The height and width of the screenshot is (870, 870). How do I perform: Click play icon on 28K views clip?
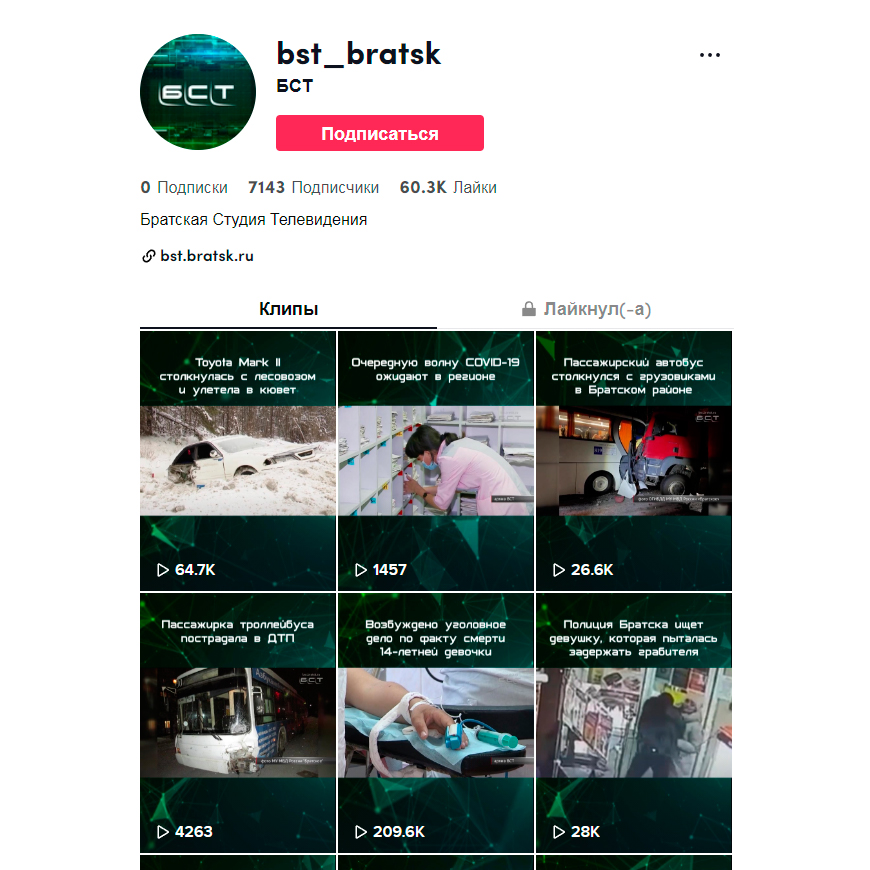pyautogui.click(x=559, y=832)
